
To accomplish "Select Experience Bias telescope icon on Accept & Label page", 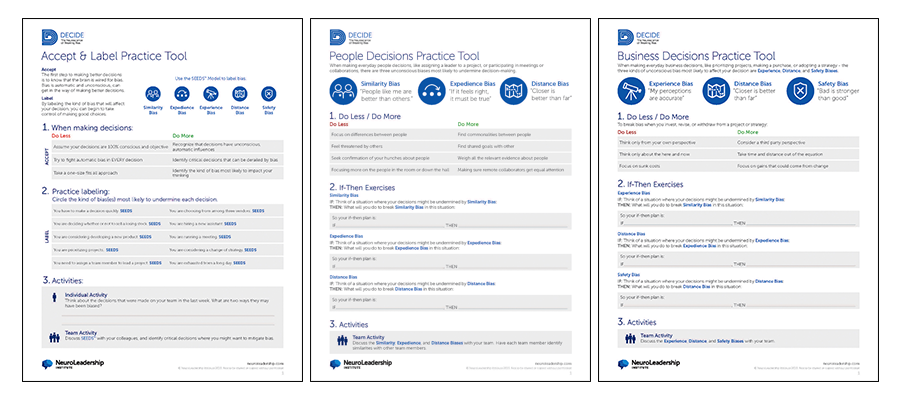I will coord(212,95).
